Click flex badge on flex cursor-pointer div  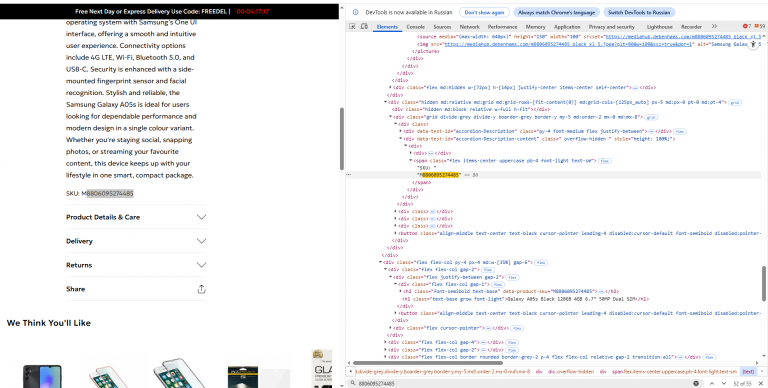[x=517, y=328]
